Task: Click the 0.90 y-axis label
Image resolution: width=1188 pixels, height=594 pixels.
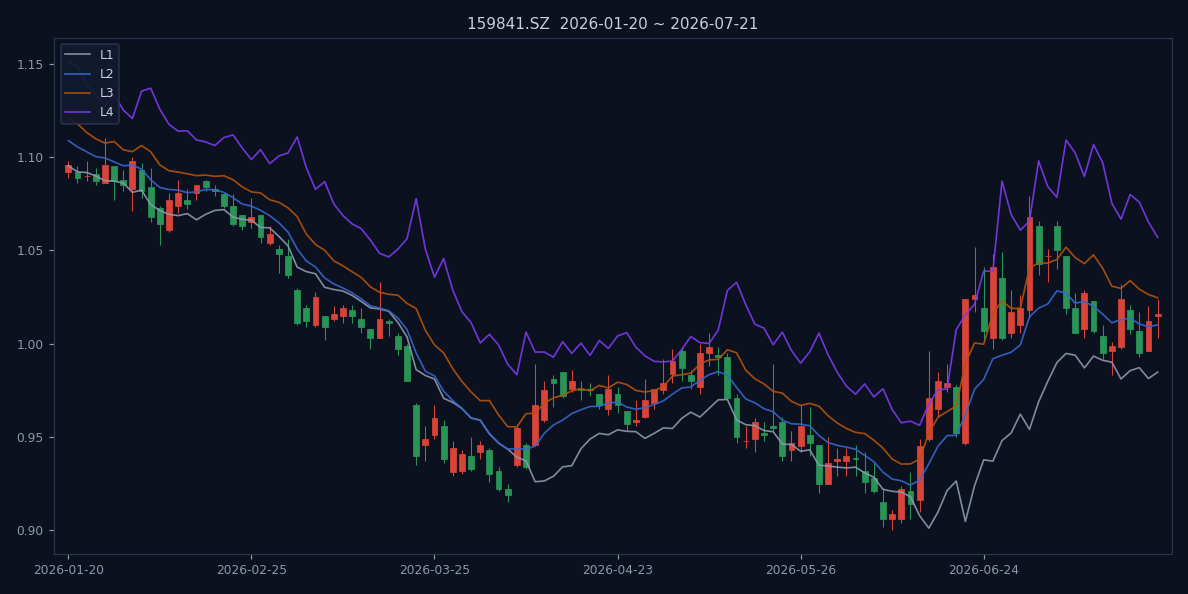Action: 30,530
